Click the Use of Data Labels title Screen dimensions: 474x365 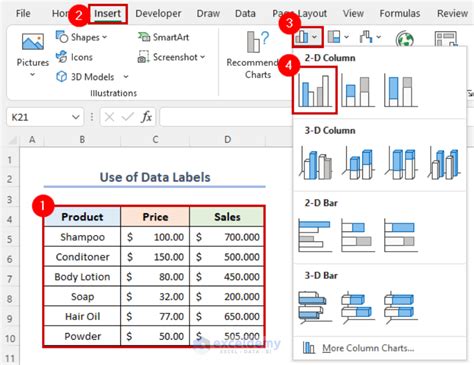155,177
